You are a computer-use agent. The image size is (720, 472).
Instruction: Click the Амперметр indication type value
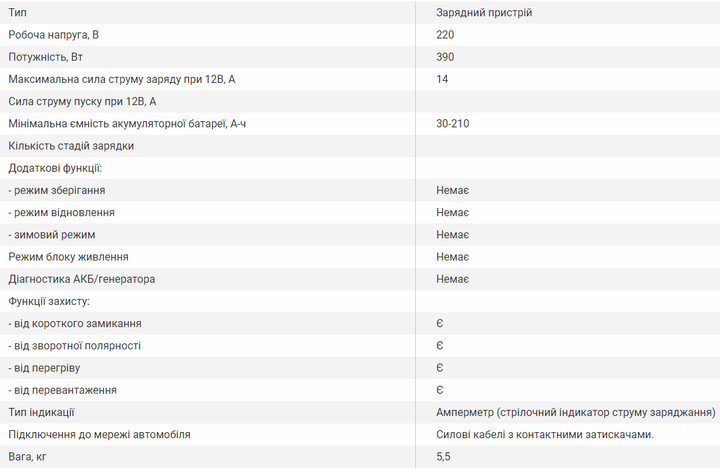576,412
